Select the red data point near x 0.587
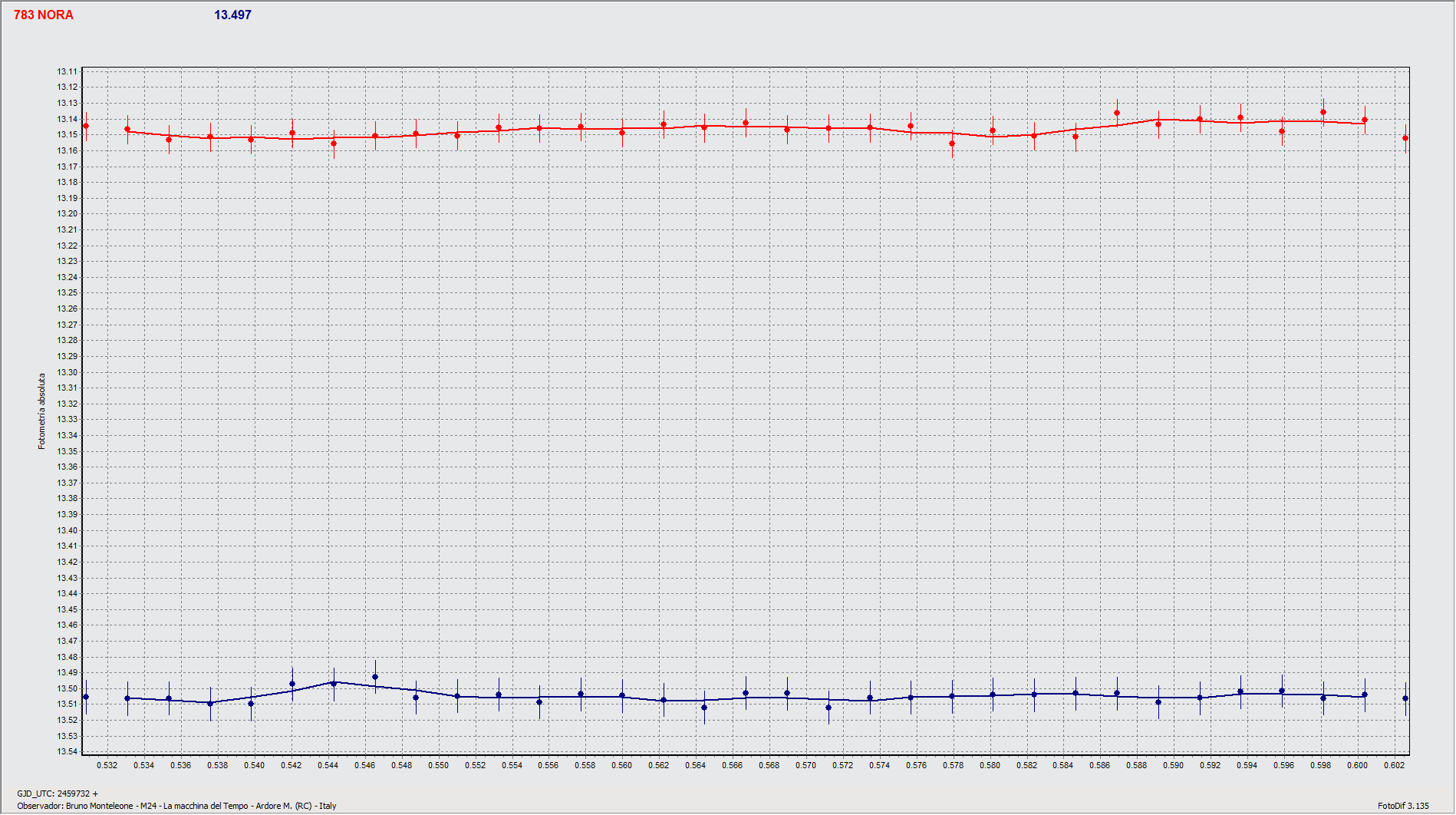Viewport: 1456px width, 815px height. (1117, 113)
